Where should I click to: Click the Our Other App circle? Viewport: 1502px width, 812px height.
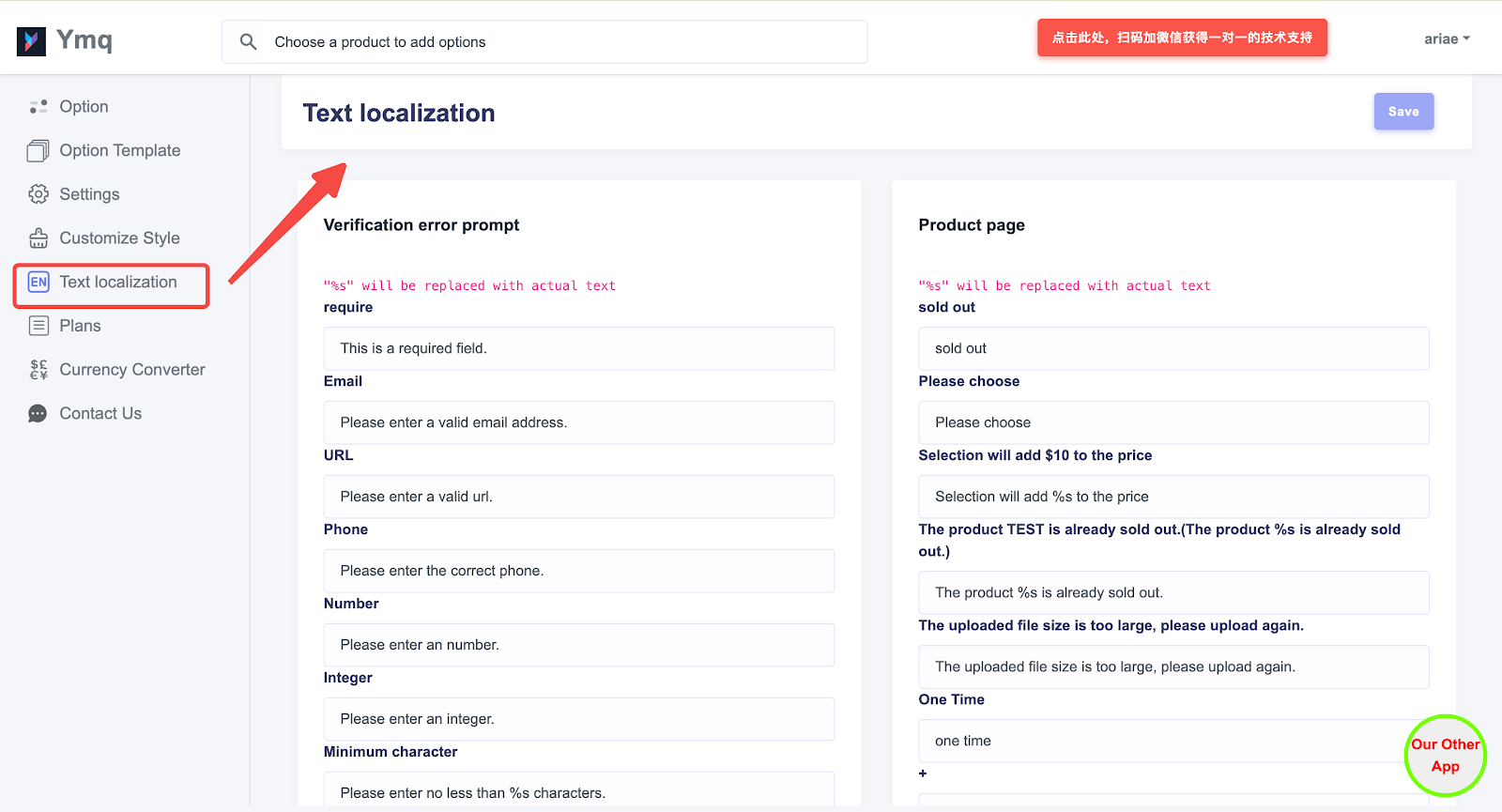(1445, 756)
